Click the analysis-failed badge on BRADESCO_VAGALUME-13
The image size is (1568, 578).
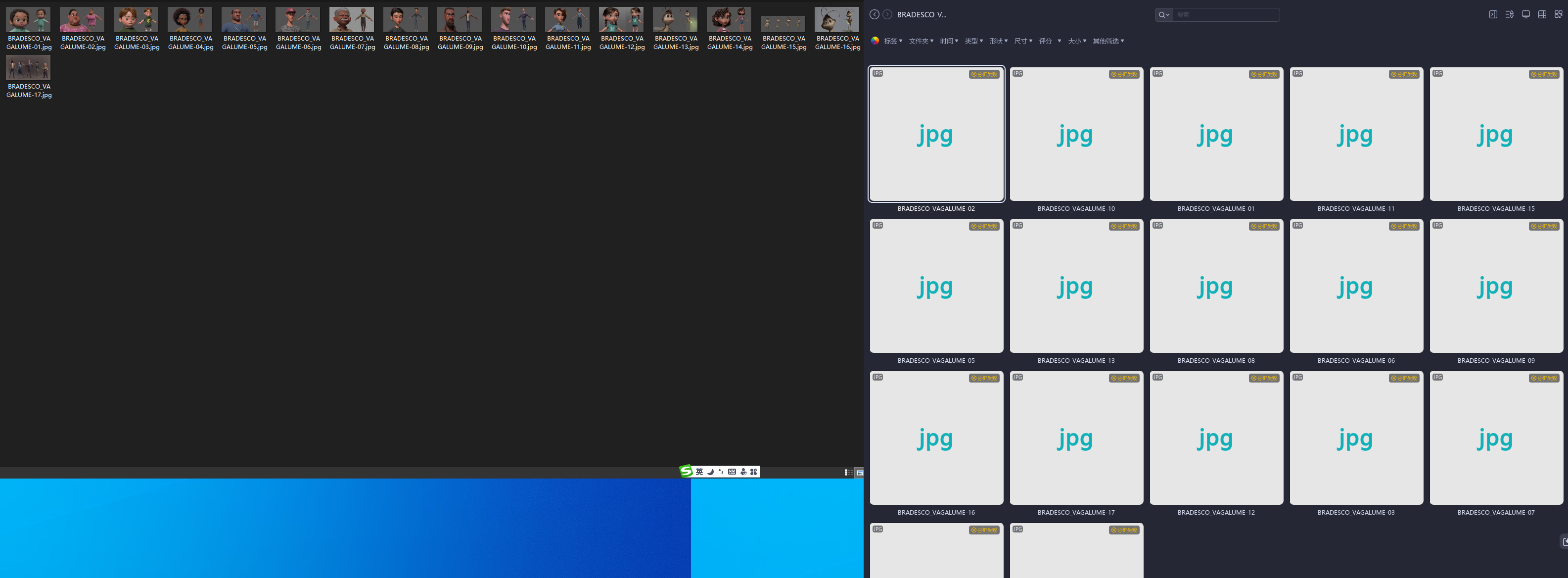coord(1124,226)
